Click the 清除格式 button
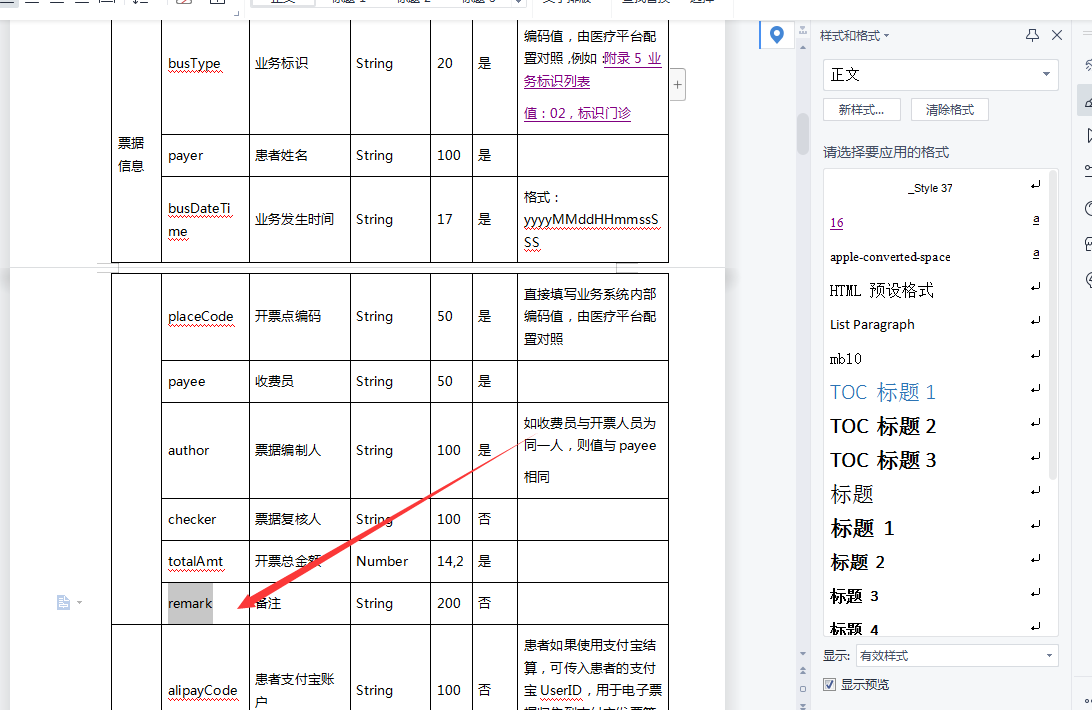The height and width of the screenshot is (710, 1092). tap(949, 109)
